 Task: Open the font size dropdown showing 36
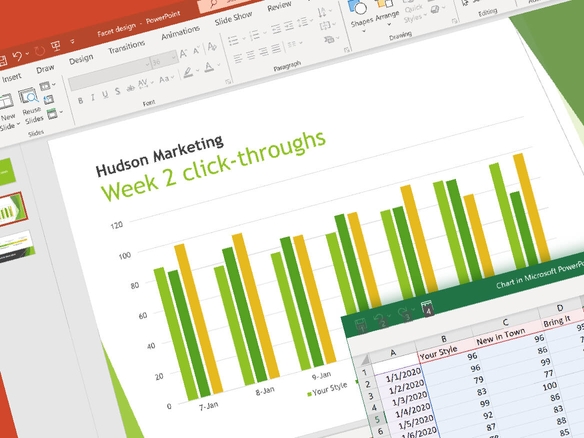tap(174, 58)
